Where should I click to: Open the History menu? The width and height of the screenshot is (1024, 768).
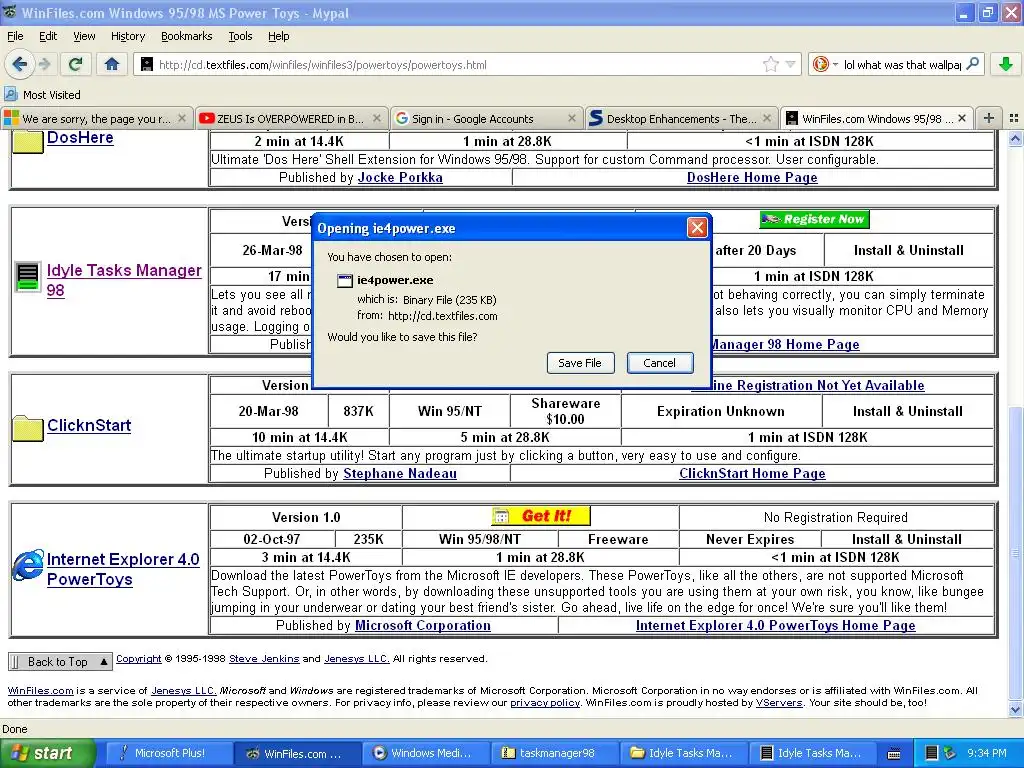click(x=127, y=36)
